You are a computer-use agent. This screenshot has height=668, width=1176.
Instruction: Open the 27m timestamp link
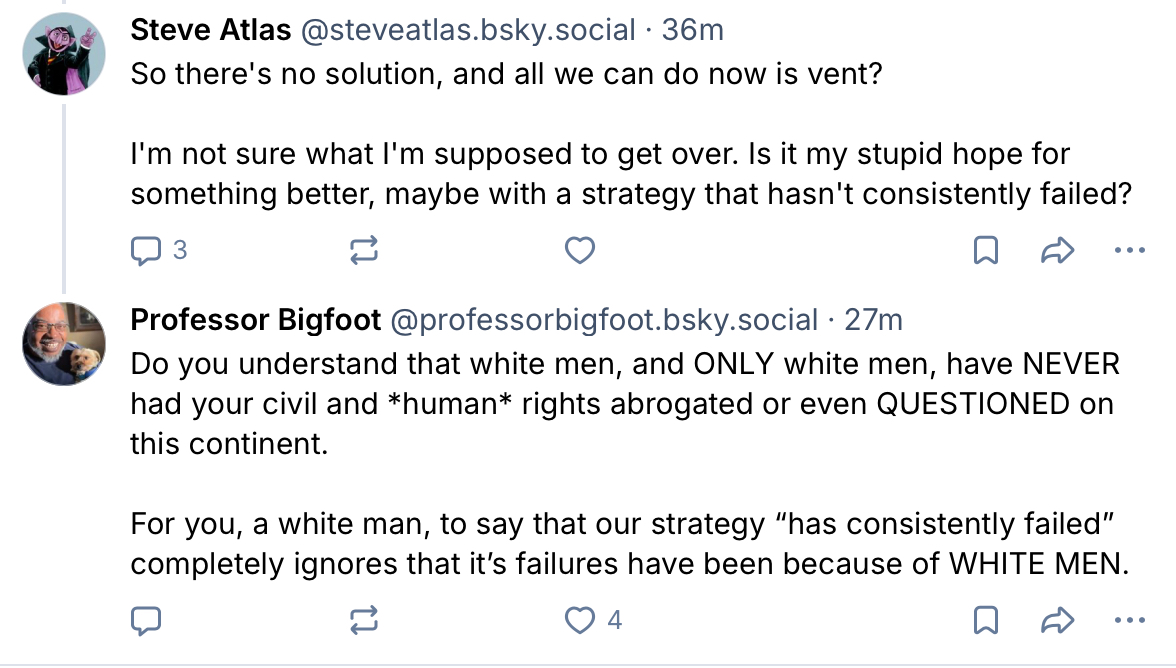pyautogui.click(x=874, y=320)
